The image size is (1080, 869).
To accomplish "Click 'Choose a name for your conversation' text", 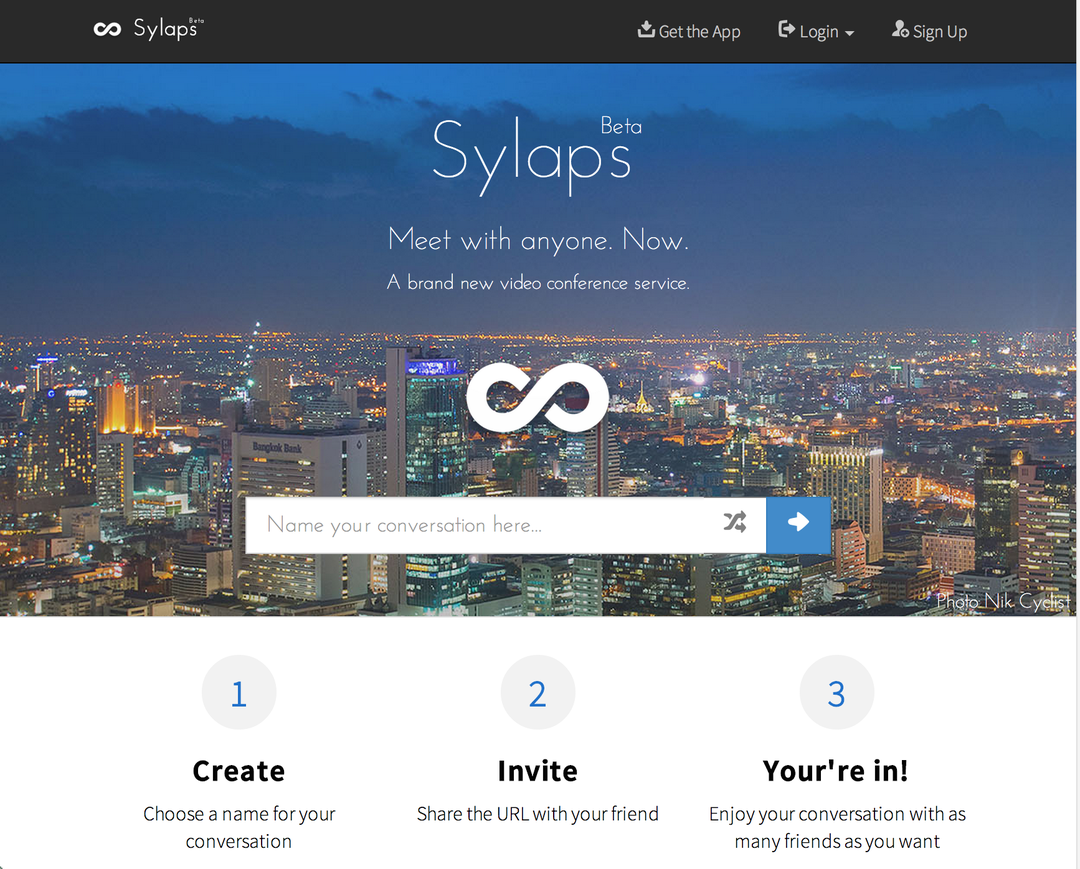I will (x=239, y=827).
